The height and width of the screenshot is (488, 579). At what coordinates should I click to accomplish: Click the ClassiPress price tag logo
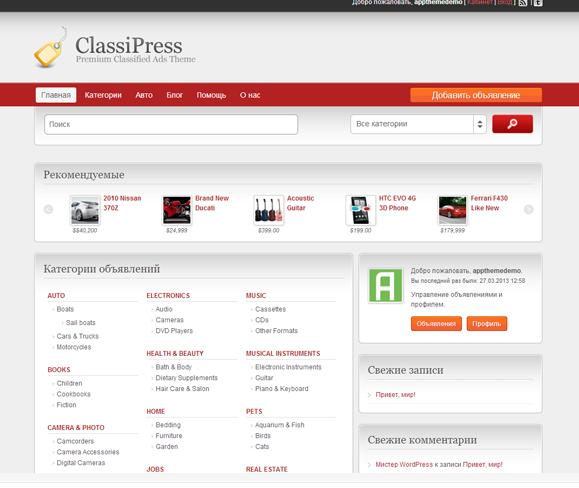coord(51,47)
